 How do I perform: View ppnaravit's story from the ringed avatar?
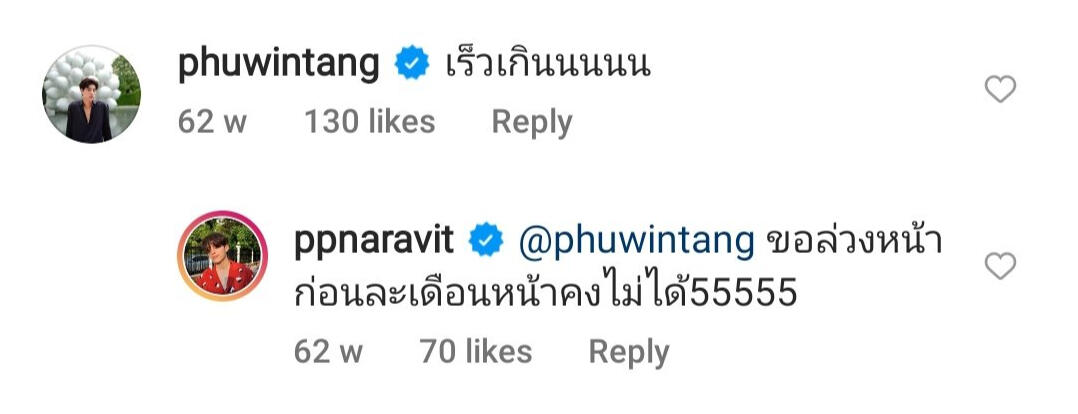[x=223, y=256]
